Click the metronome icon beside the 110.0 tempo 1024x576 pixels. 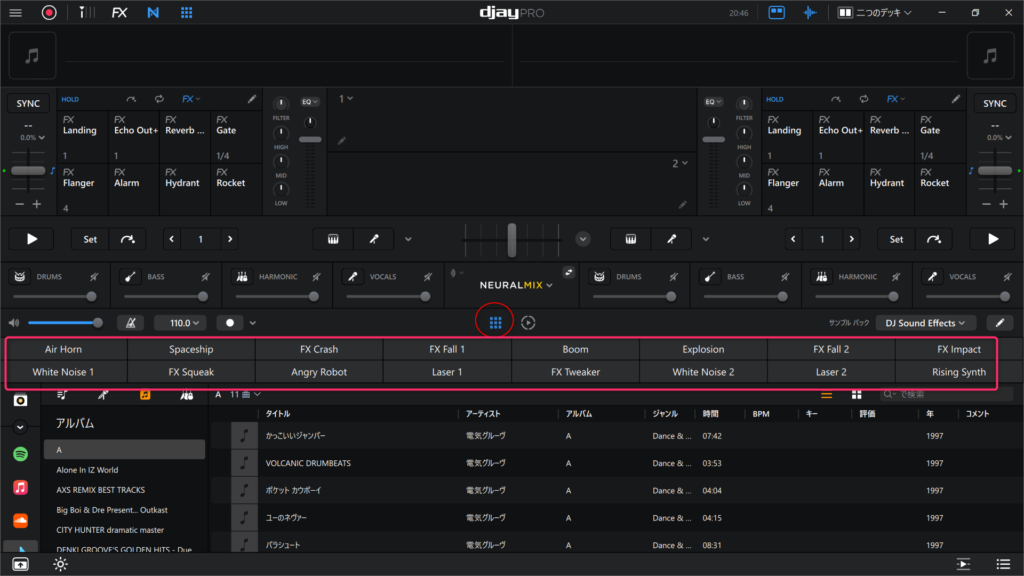click(131, 323)
